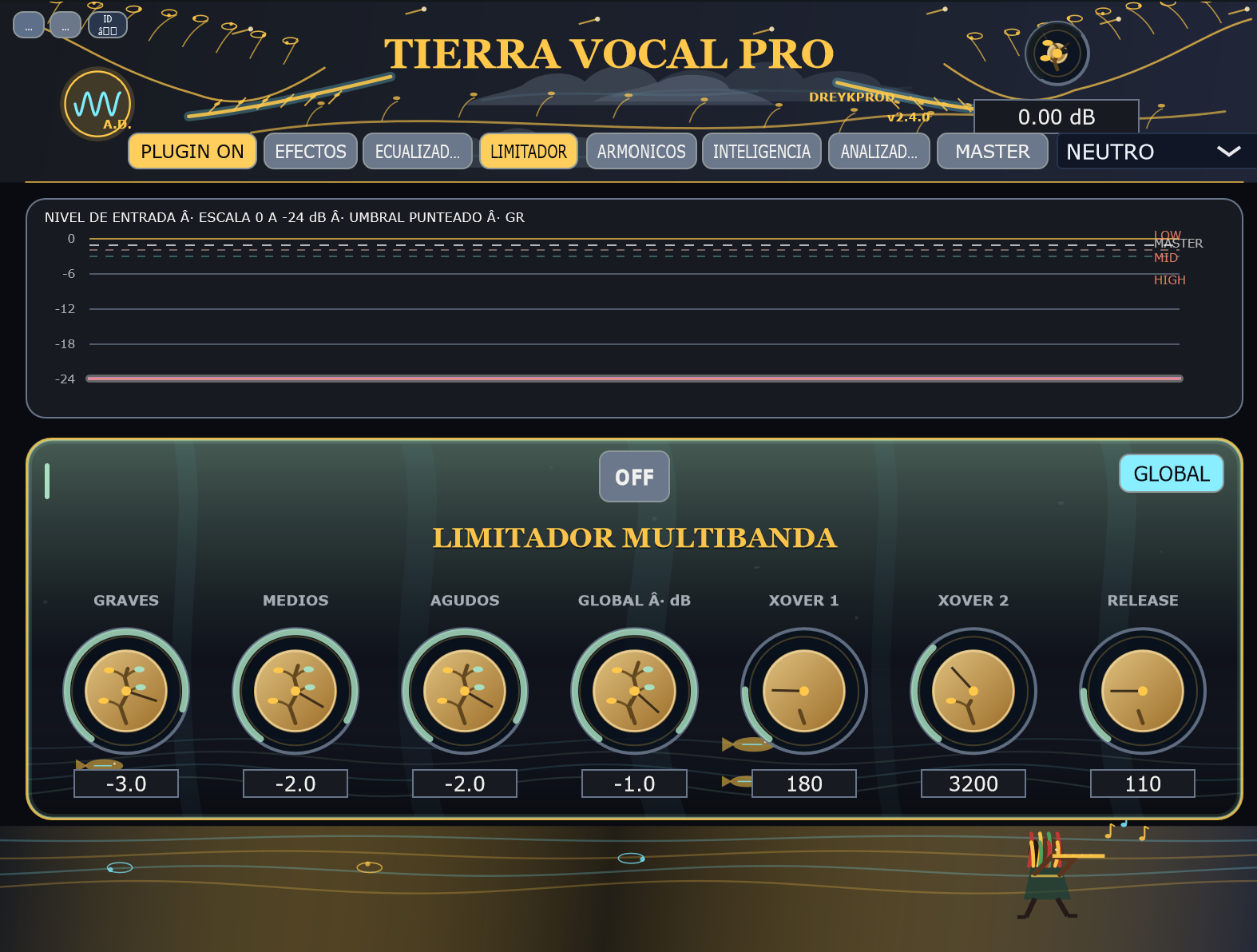Click the propeller fan icon near the title

point(1057,54)
